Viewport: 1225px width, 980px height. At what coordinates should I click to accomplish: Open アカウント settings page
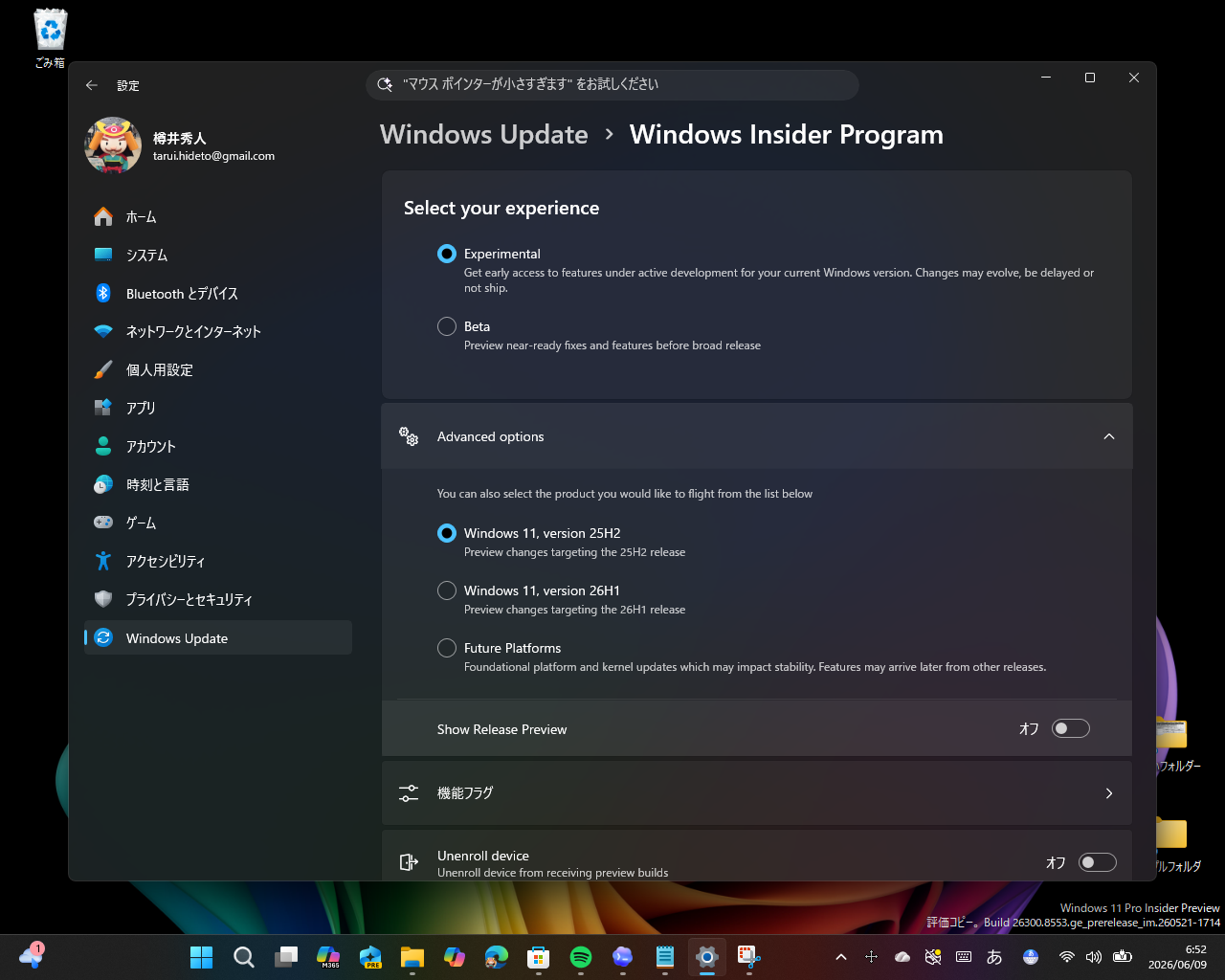click(x=218, y=447)
